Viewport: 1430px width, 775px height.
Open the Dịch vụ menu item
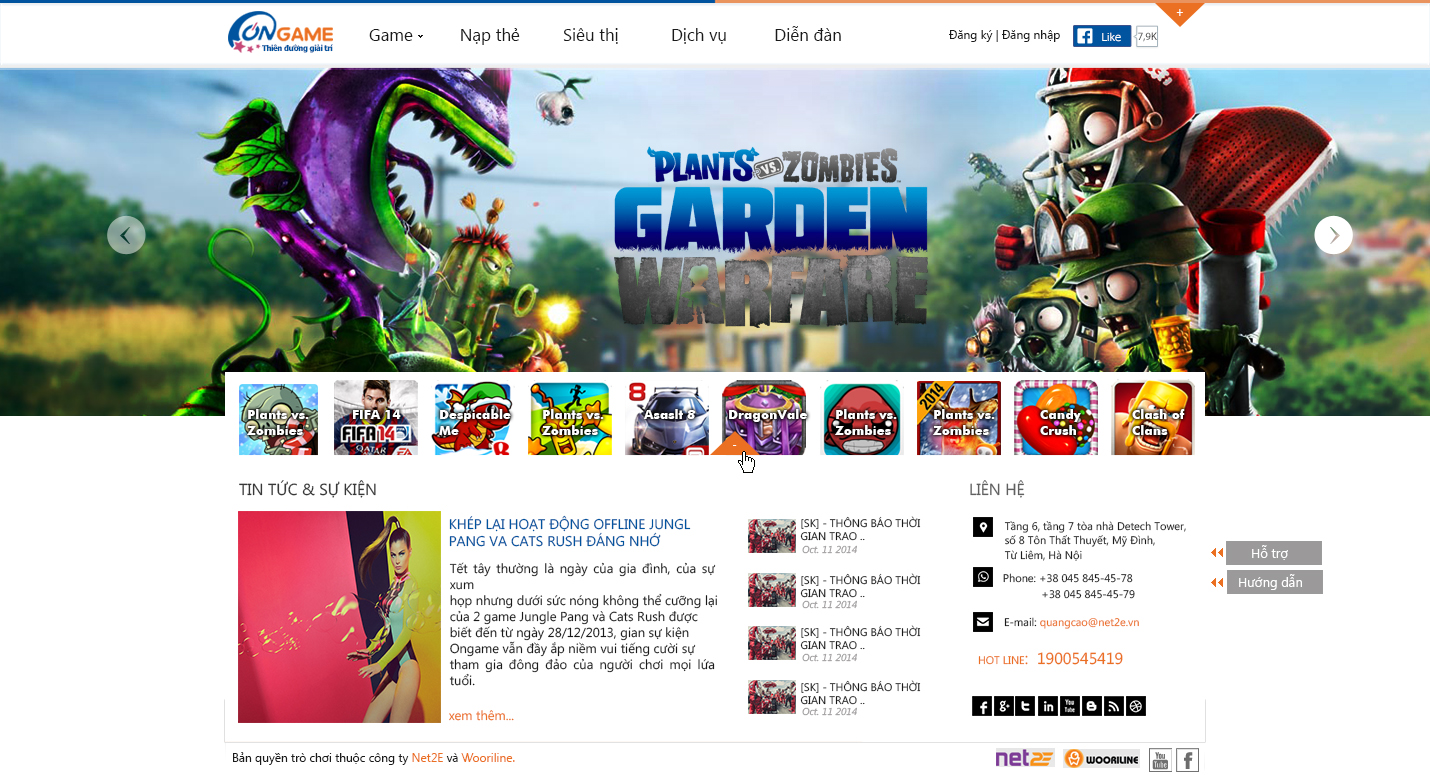[698, 35]
